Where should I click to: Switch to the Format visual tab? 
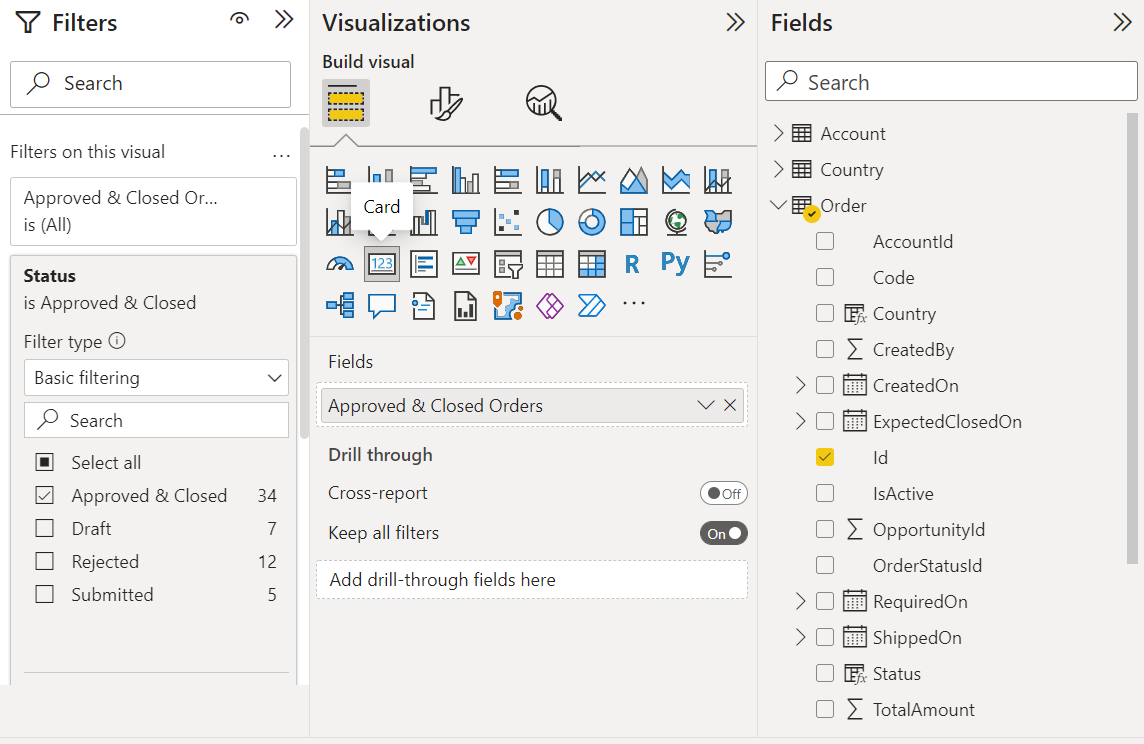[445, 103]
